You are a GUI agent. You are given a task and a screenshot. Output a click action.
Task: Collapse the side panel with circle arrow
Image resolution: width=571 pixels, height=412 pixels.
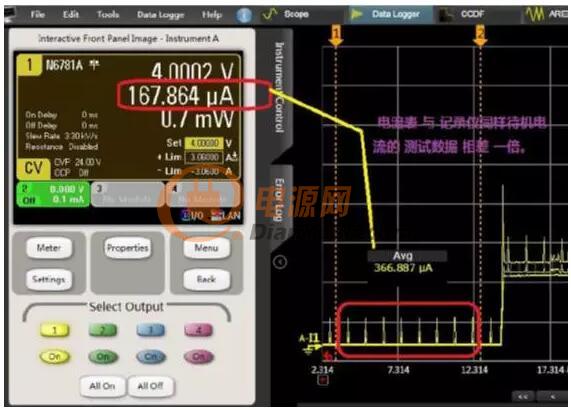pos(280,262)
